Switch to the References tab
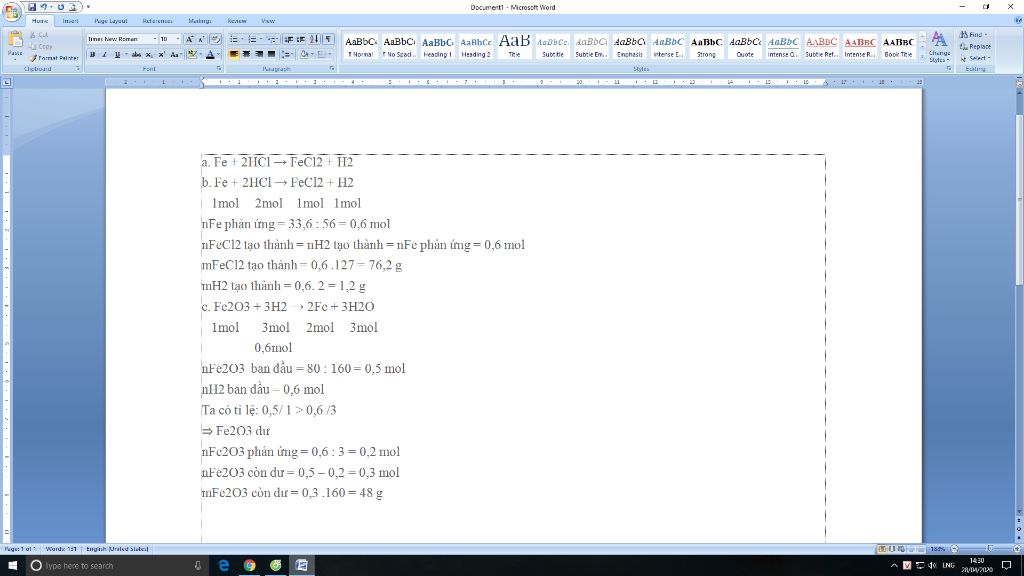This screenshot has height=576, width=1024. click(x=157, y=21)
